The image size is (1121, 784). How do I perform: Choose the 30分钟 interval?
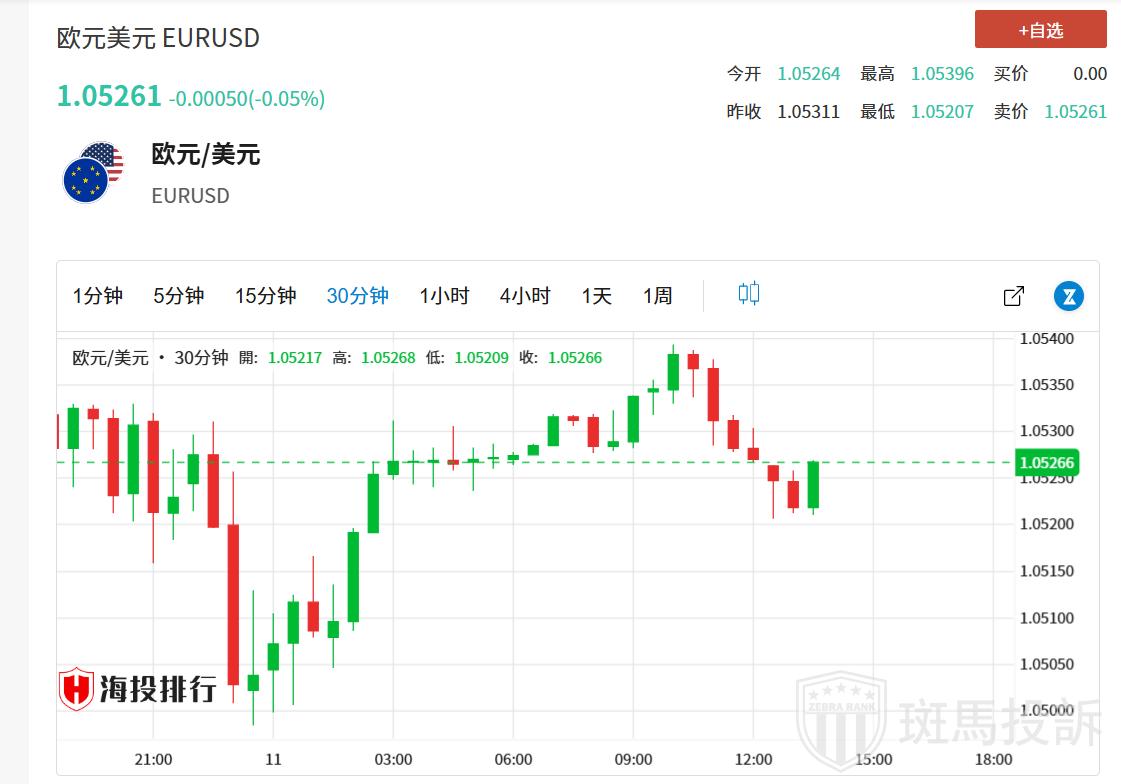tap(357, 296)
